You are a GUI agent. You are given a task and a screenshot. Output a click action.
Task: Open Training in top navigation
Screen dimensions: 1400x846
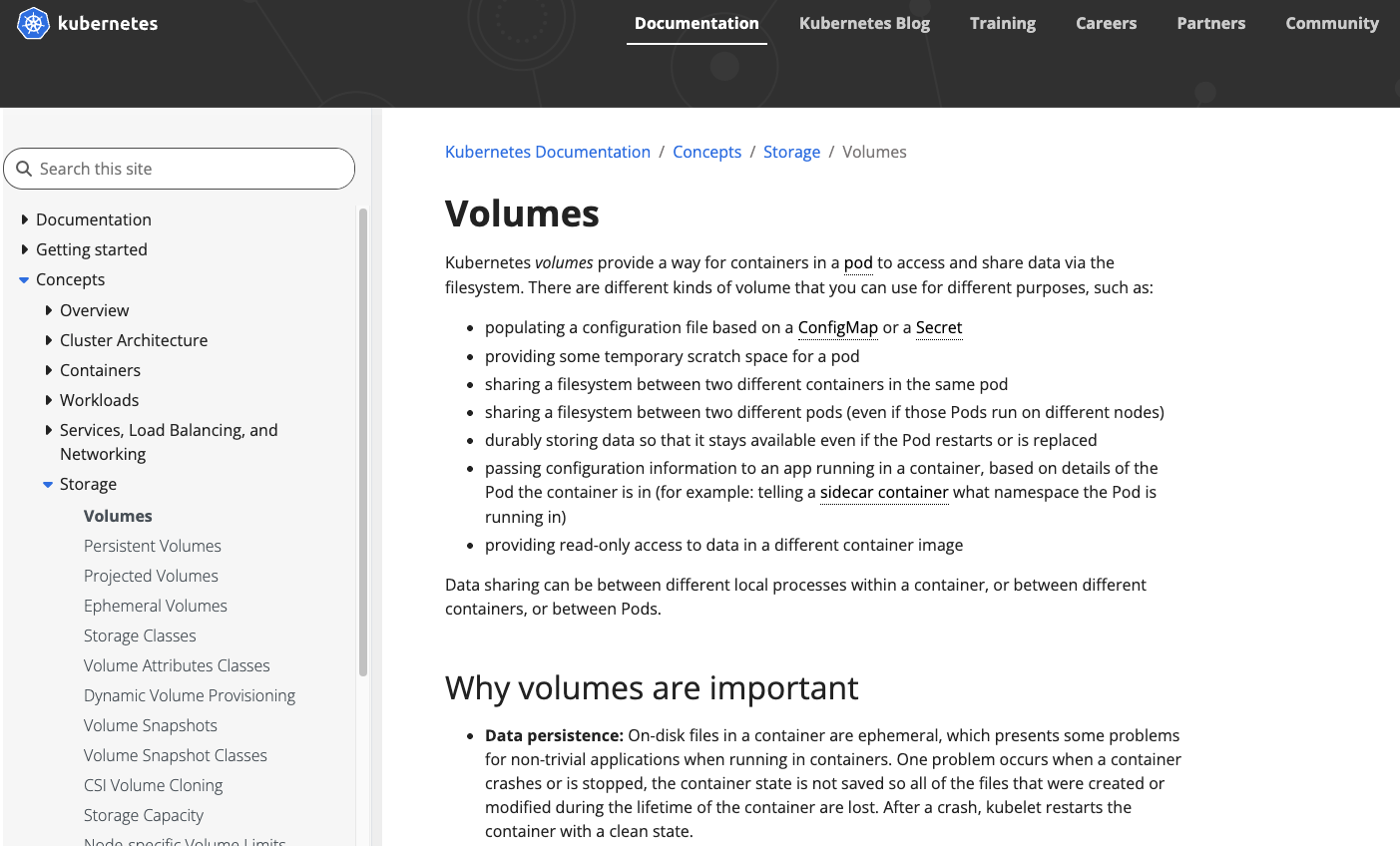1003,23
